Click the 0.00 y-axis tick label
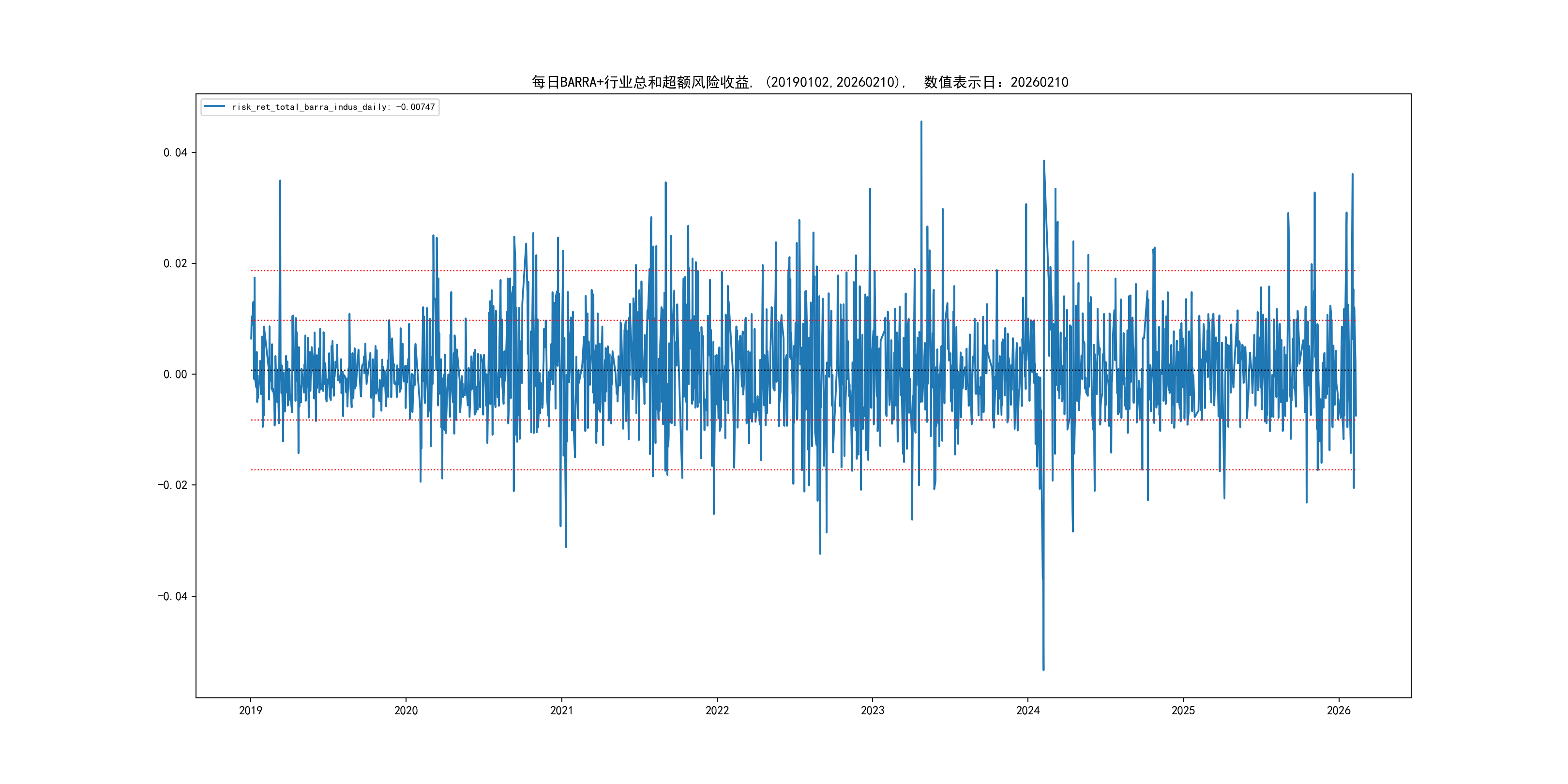The height and width of the screenshot is (784, 1568). pos(175,375)
